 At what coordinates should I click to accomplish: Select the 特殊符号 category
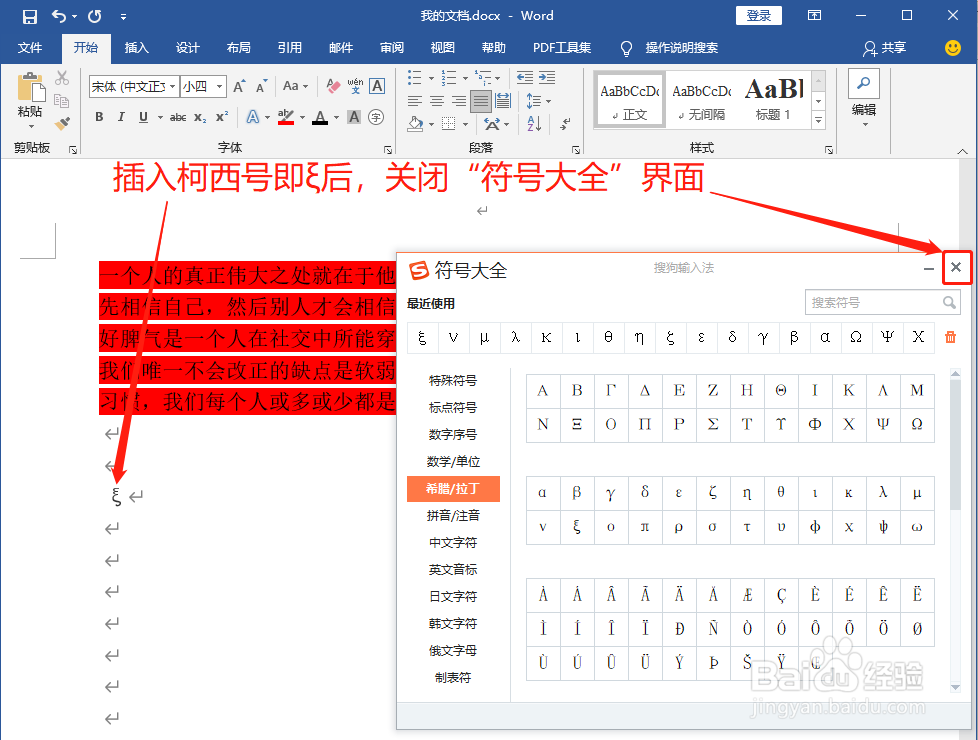click(x=453, y=381)
